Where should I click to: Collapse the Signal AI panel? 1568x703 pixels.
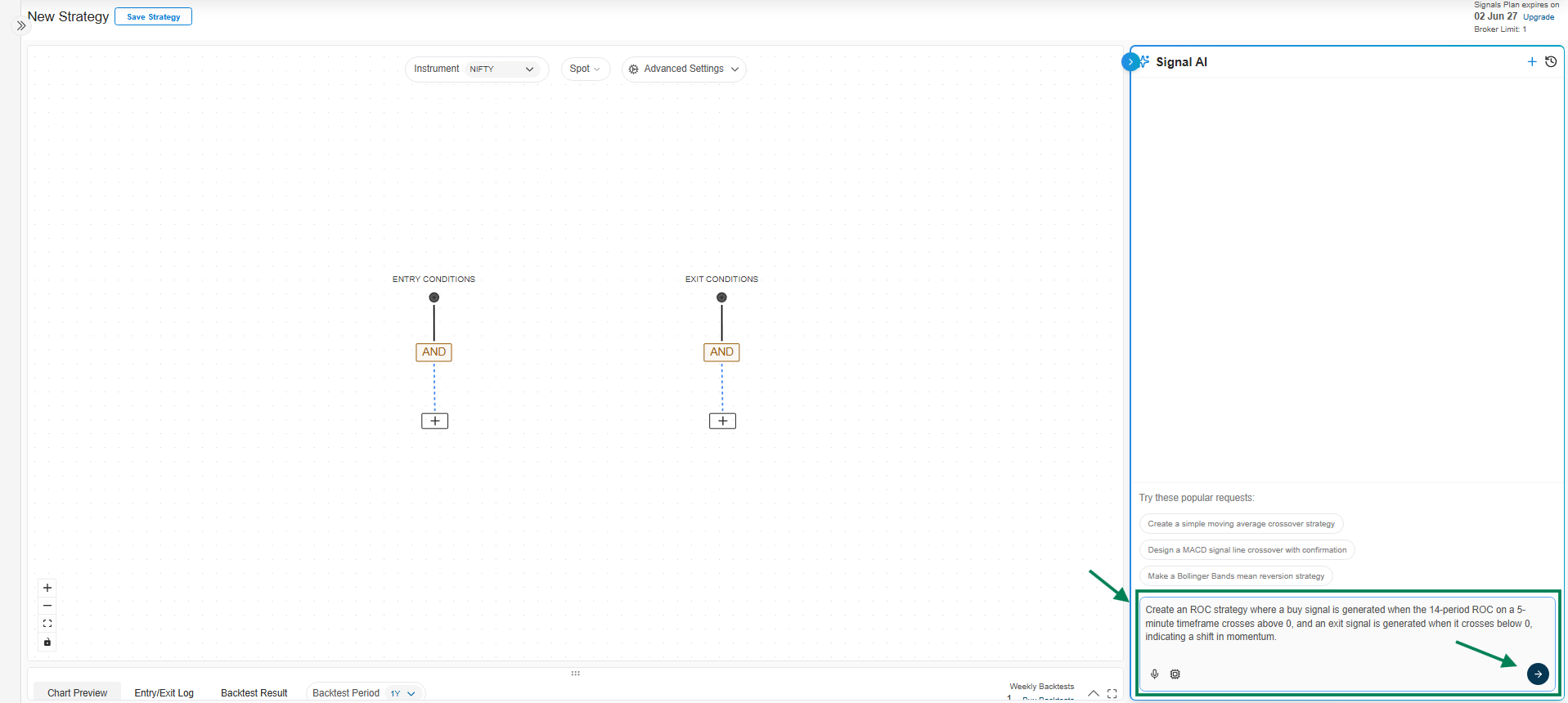[x=1130, y=62]
